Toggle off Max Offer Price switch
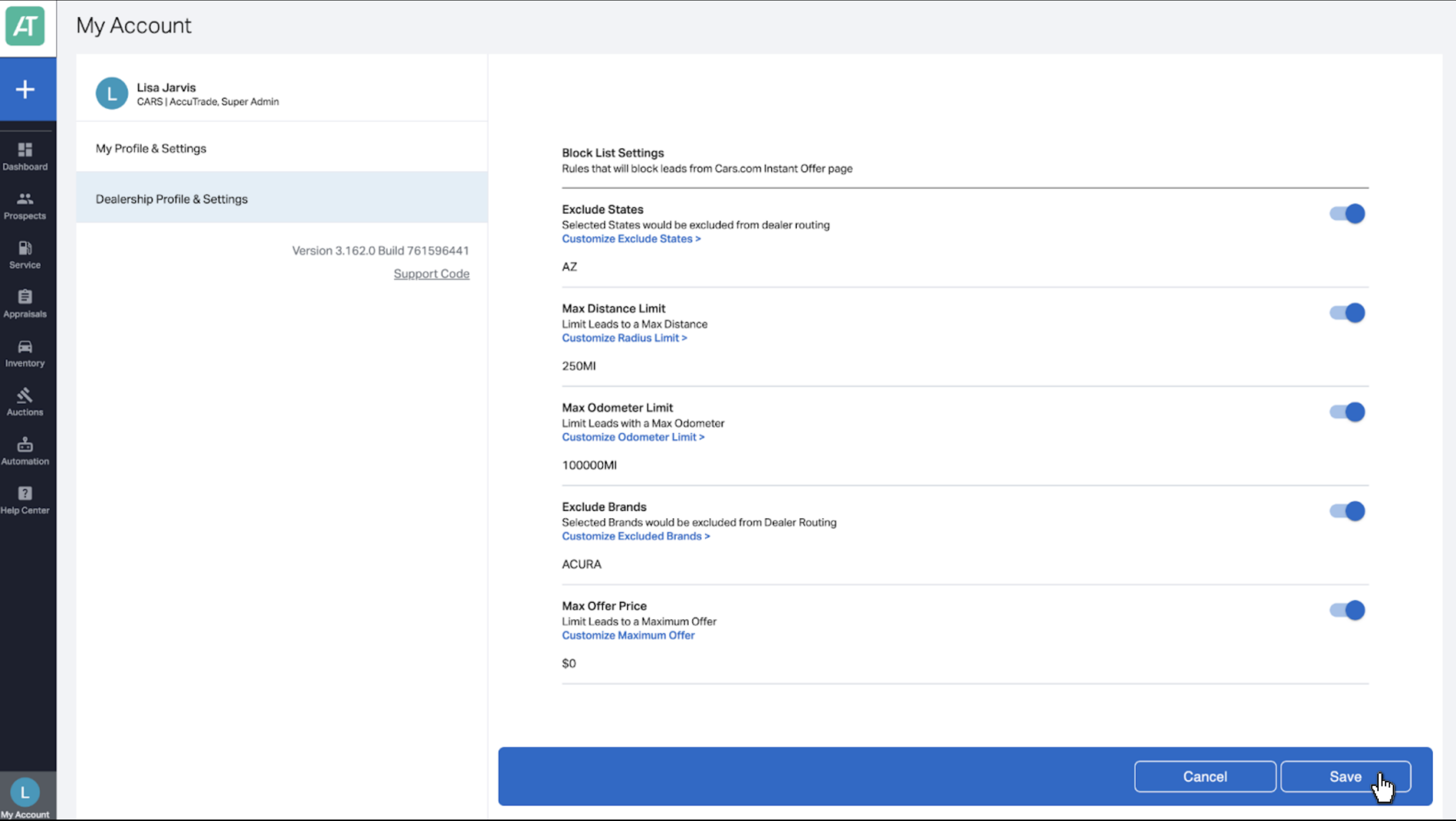The width and height of the screenshot is (1456, 821). tap(1347, 611)
